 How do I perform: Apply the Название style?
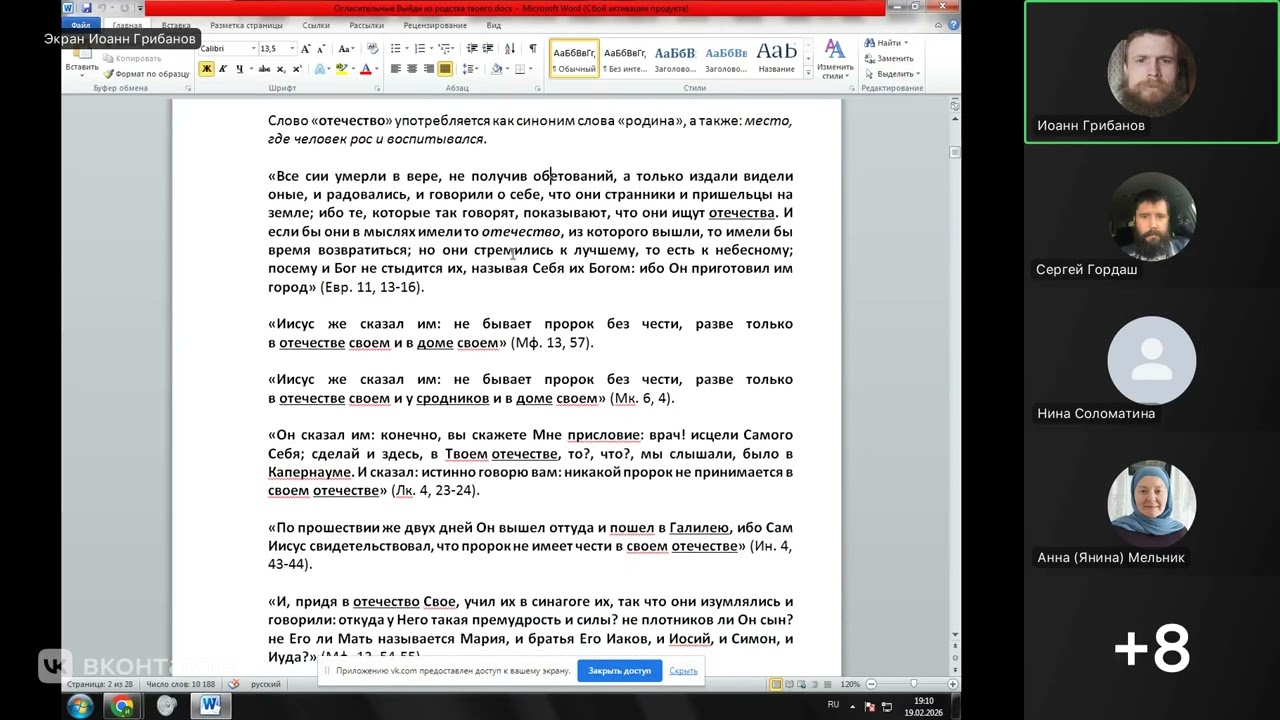pyautogui.click(x=777, y=58)
